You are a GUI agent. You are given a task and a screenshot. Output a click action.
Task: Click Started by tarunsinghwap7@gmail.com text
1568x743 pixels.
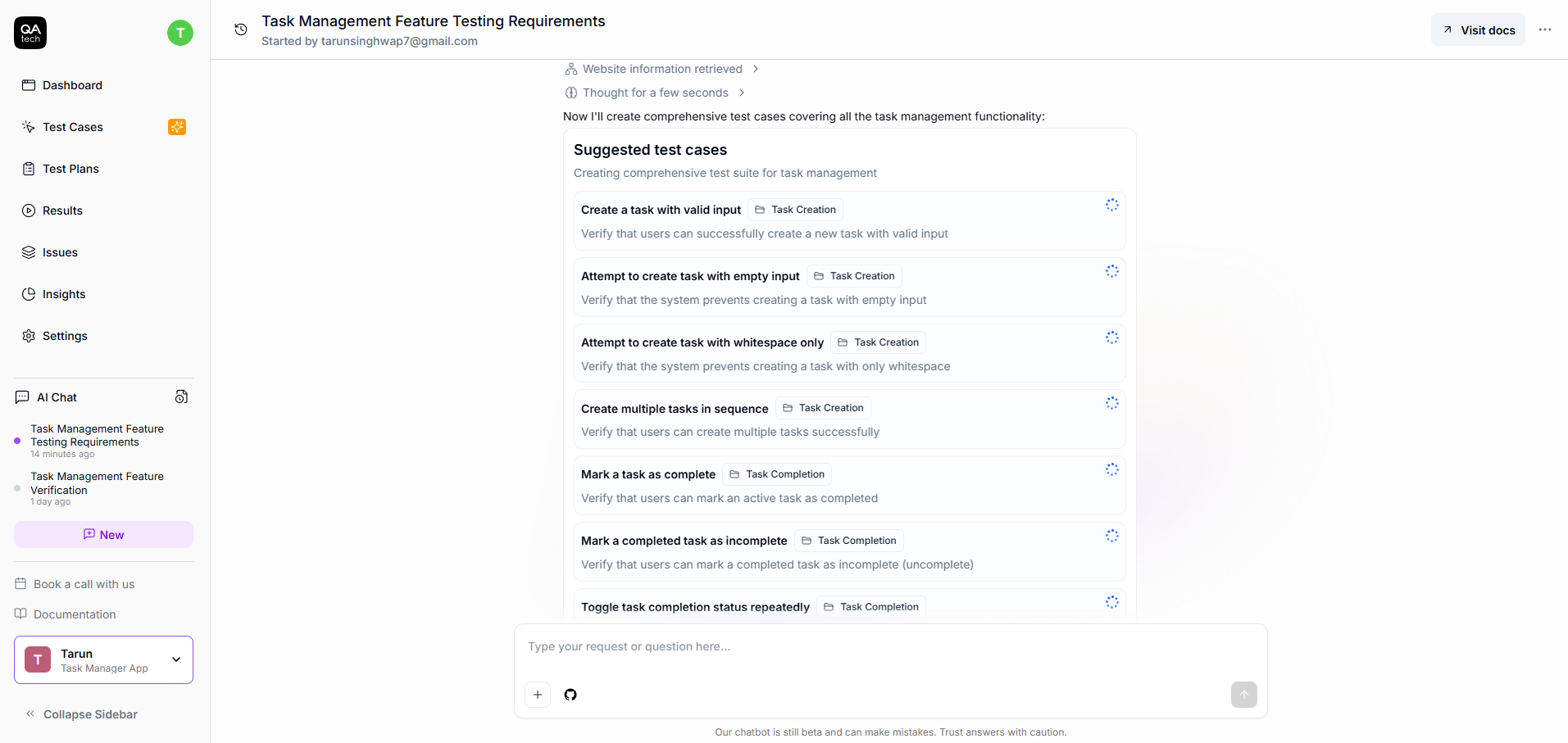click(370, 41)
